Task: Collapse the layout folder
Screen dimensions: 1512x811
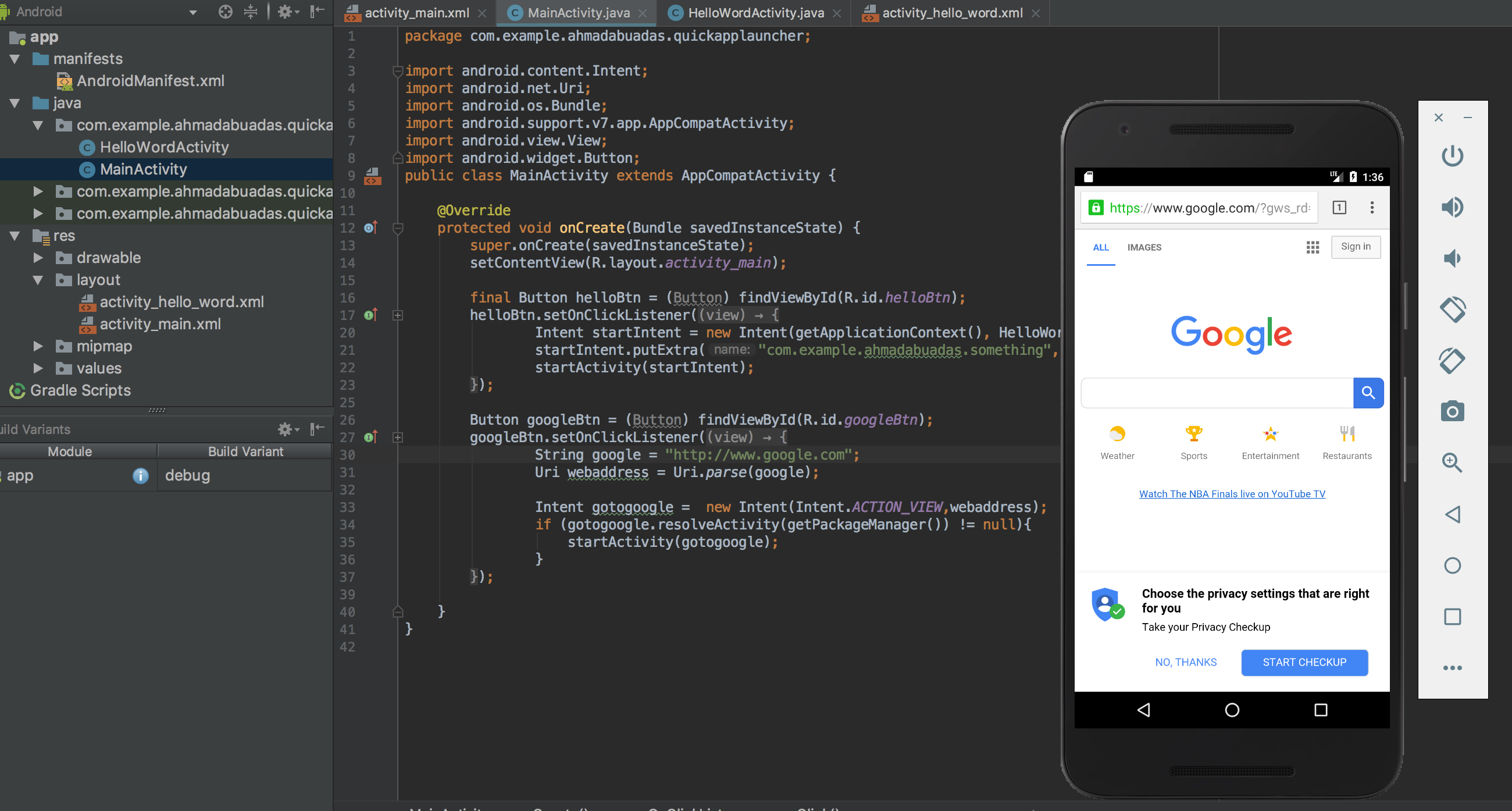Action: (39, 279)
